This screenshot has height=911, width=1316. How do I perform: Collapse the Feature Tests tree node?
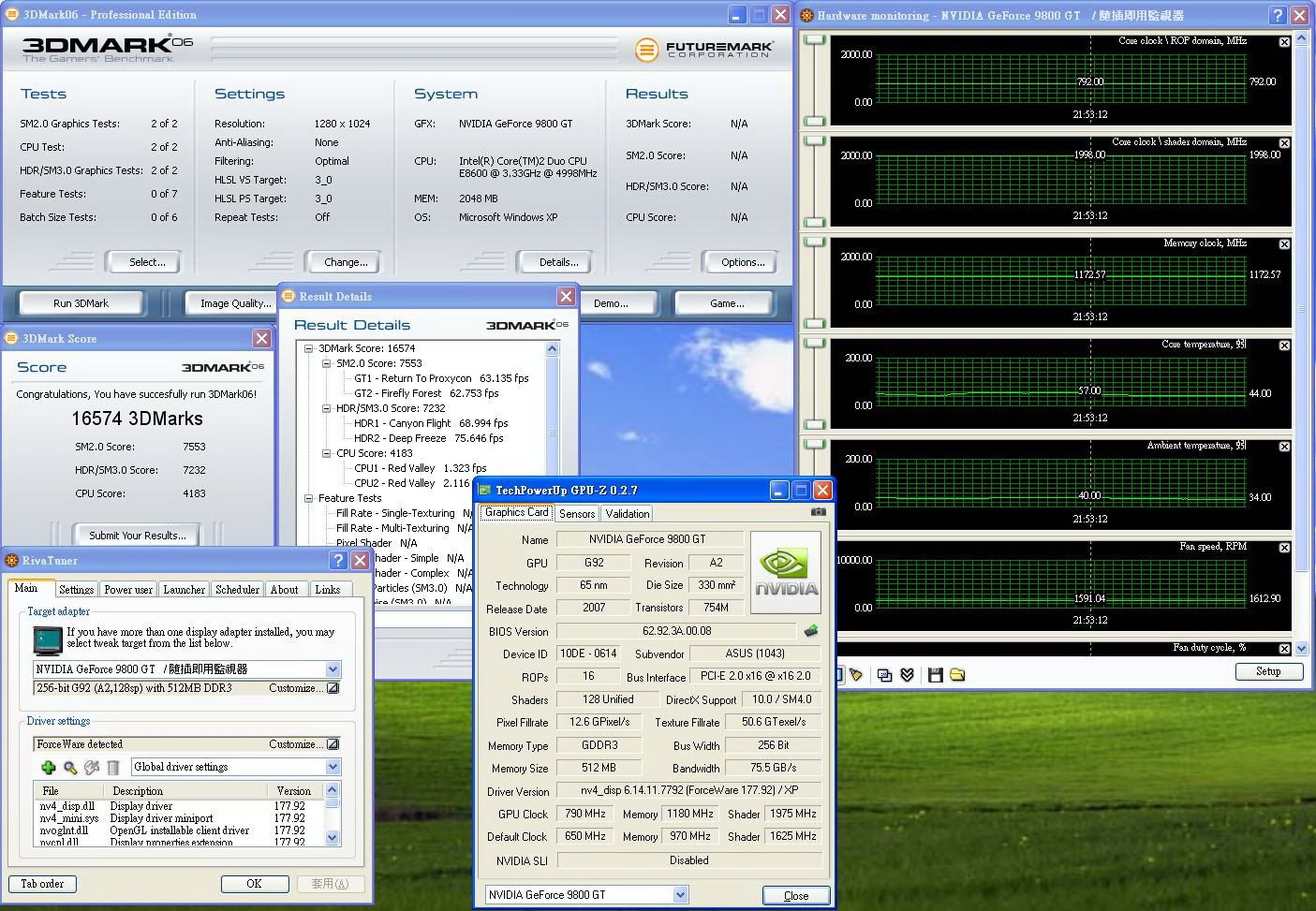point(308,498)
